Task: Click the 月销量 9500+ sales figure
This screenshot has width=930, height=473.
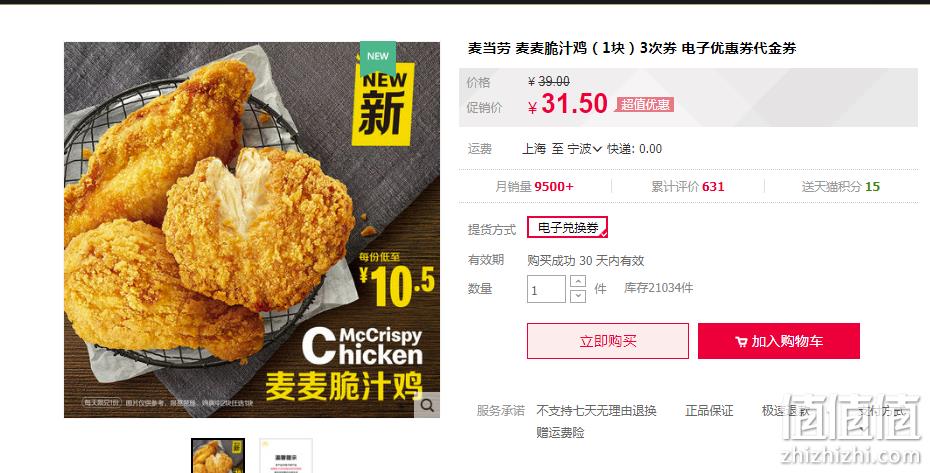Action: tap(534, 187)
